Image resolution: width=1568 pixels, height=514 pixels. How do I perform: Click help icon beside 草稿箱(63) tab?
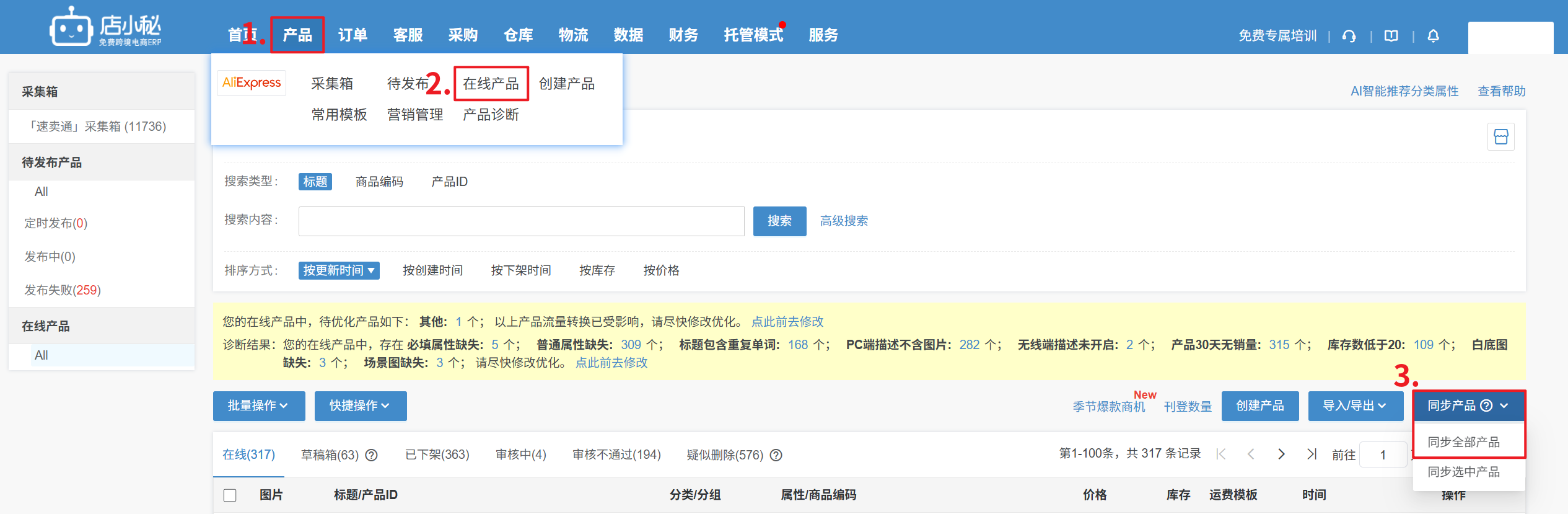(372, 455)
